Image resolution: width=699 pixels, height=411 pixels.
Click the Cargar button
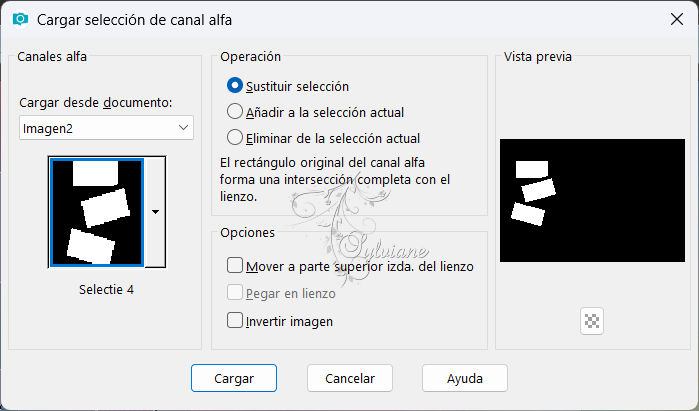[234, 378]
